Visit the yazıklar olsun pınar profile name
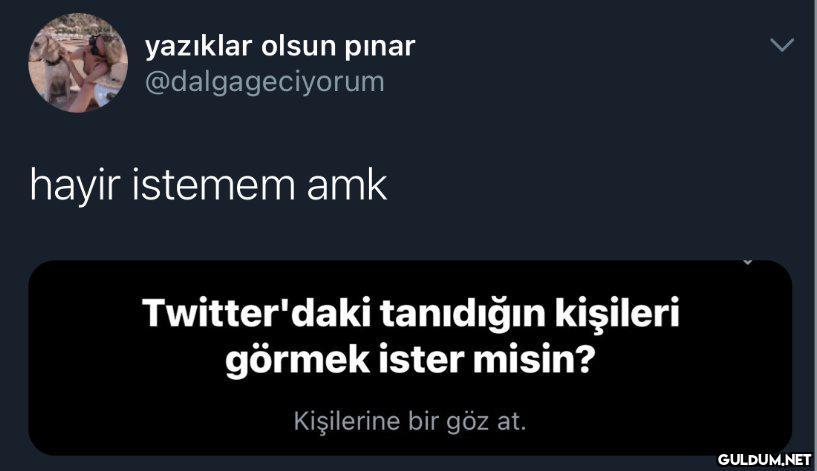Image resolution: width=817 pixels, height=471 pixels. pos(280,46)
